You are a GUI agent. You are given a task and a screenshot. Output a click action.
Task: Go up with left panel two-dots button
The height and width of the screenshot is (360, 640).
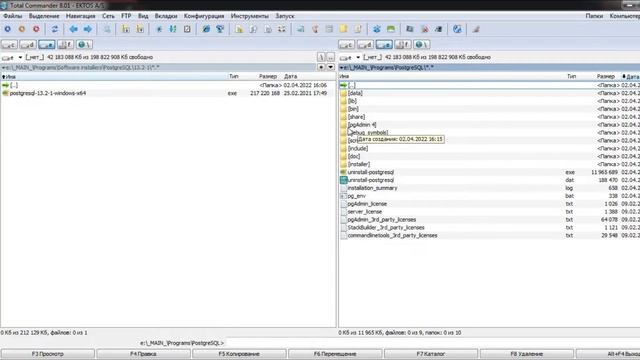click(x=331, y=57)
